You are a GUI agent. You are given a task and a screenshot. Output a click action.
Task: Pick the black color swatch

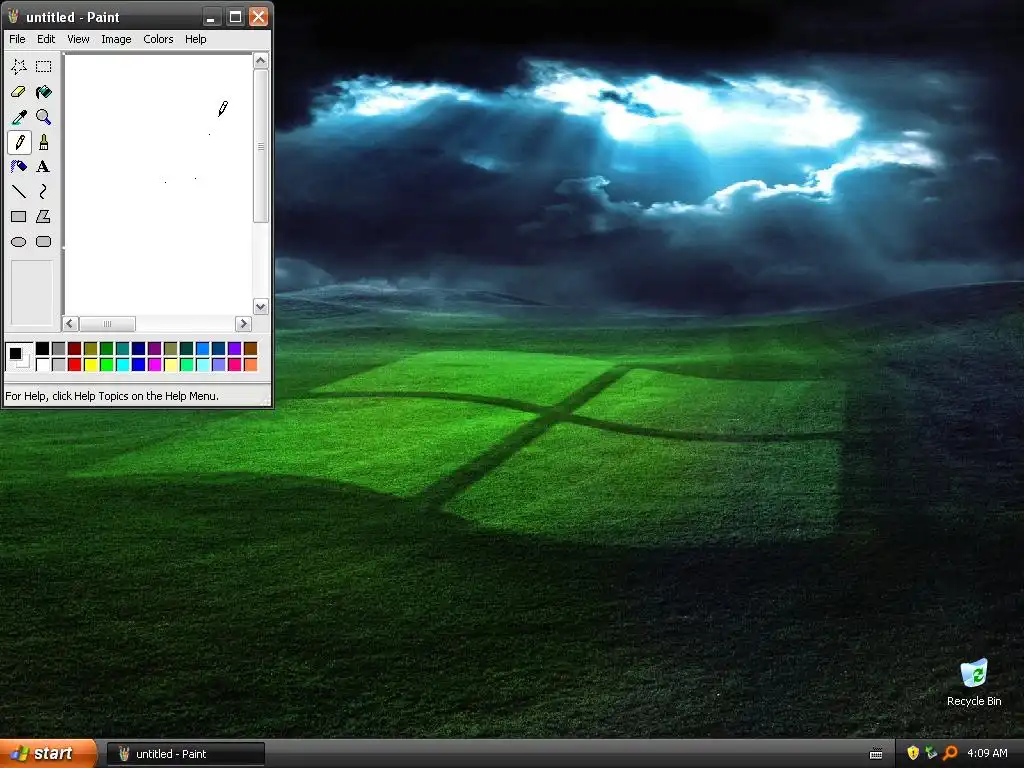(42, 349)
